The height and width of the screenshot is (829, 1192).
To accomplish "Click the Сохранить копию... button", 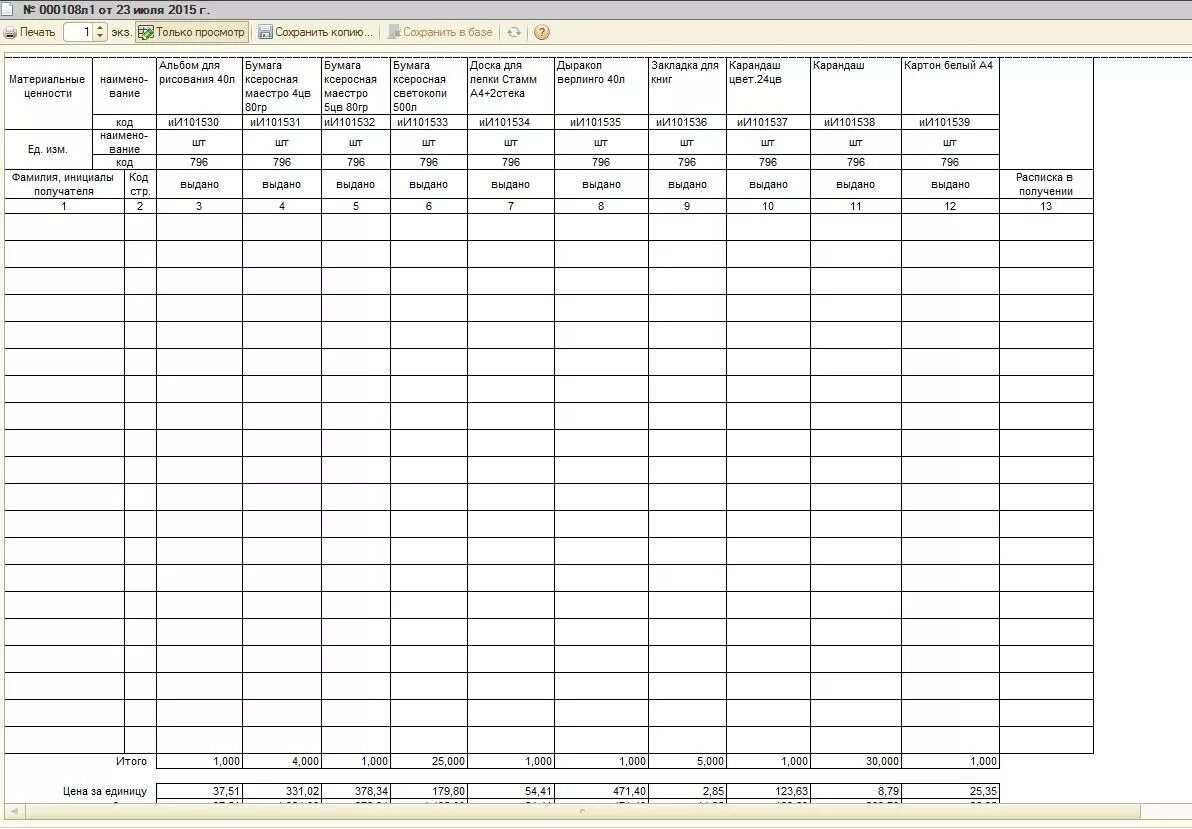I will coord(316,33).
